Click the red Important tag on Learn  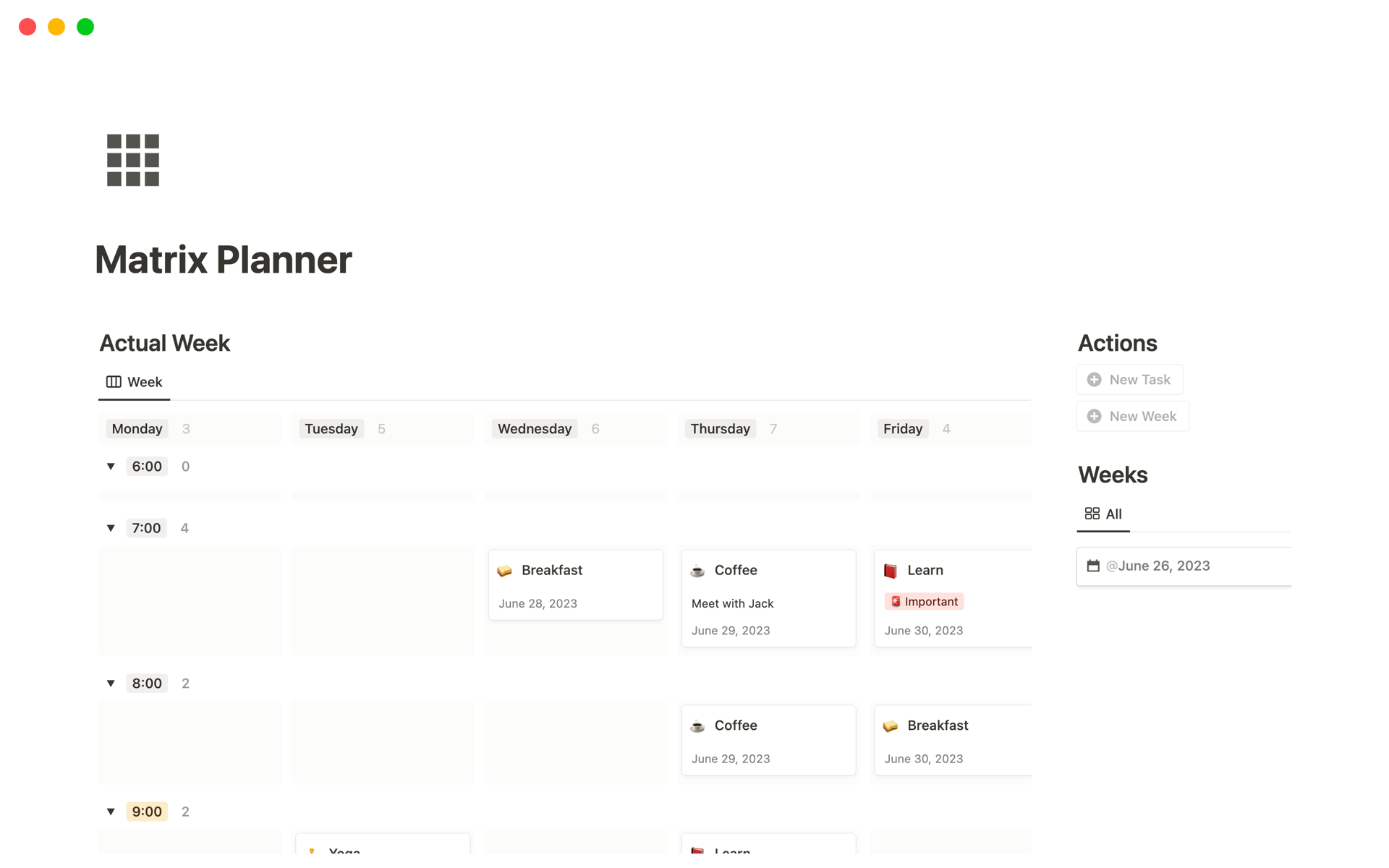coord(924,602)
